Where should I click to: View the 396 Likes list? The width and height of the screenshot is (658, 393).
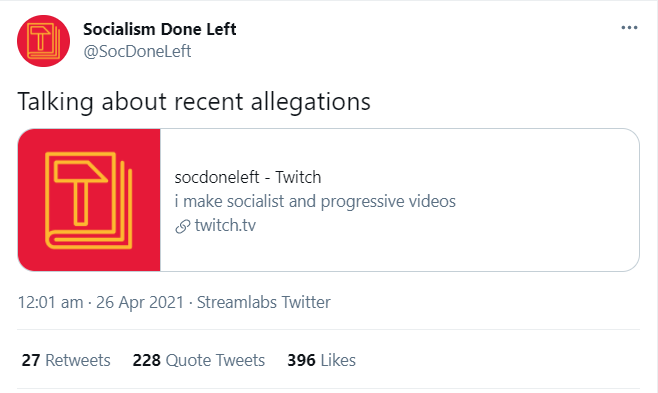coord(321,360)
